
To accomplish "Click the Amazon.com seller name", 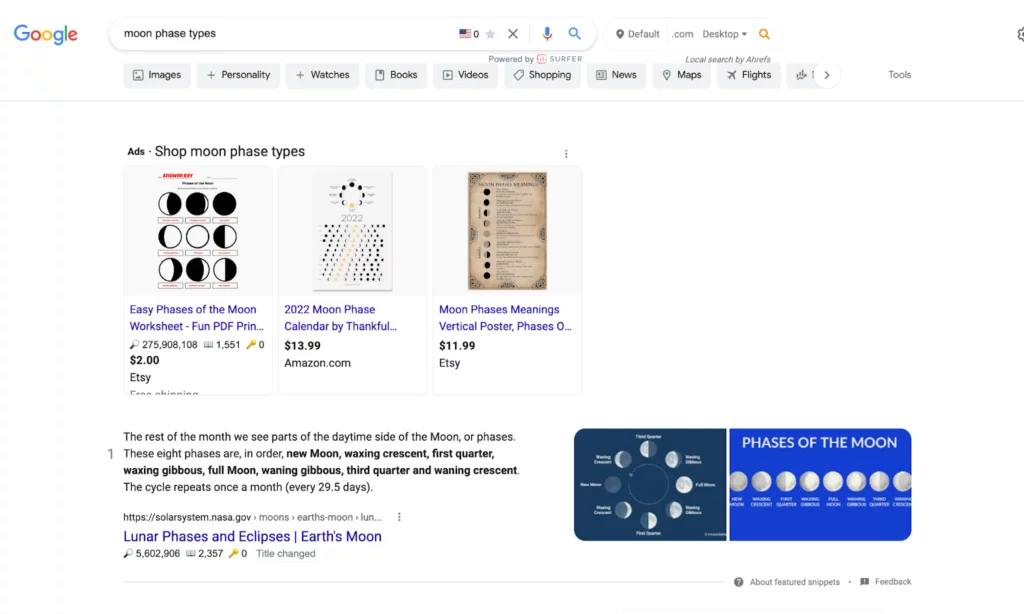I will (x=317, y=363).
